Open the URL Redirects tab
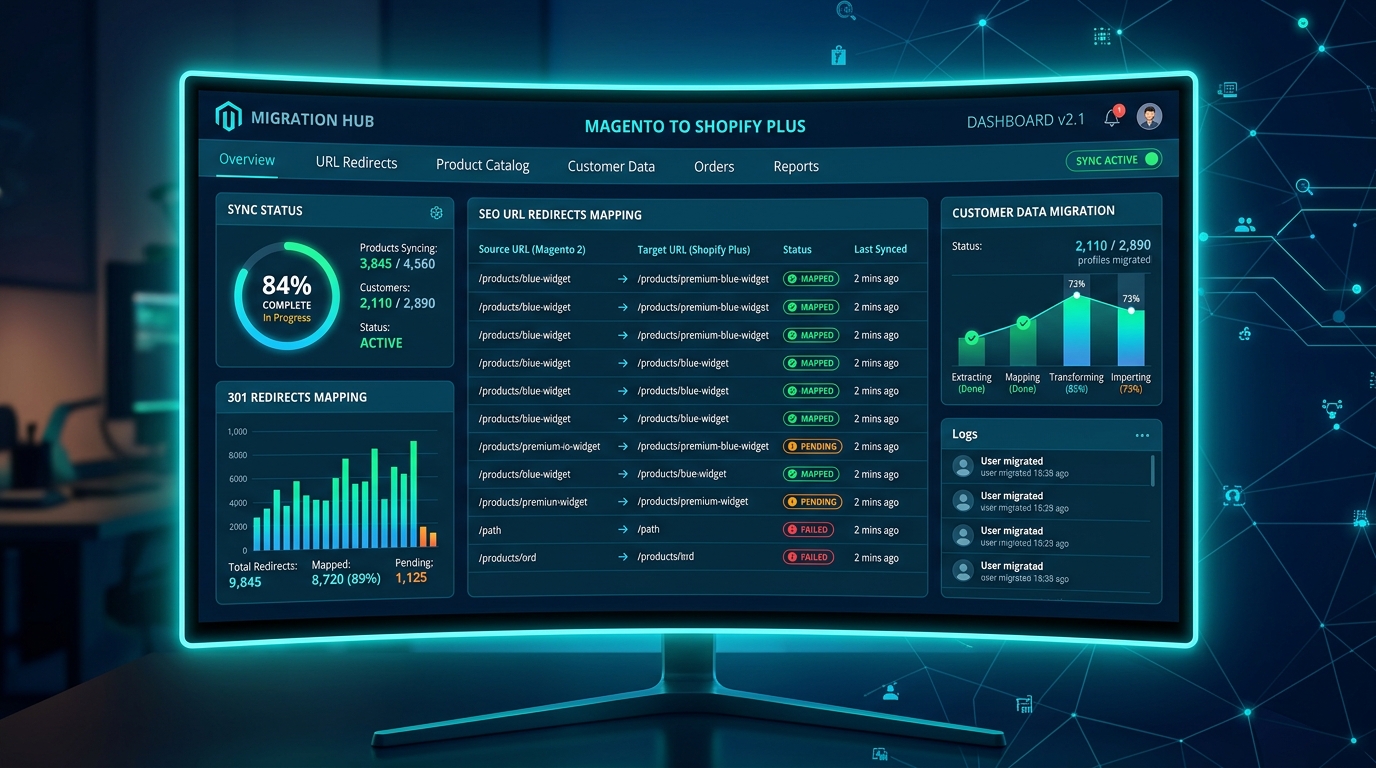The width and height of the screenshot is (1376, 768). (x=356, y=163)
